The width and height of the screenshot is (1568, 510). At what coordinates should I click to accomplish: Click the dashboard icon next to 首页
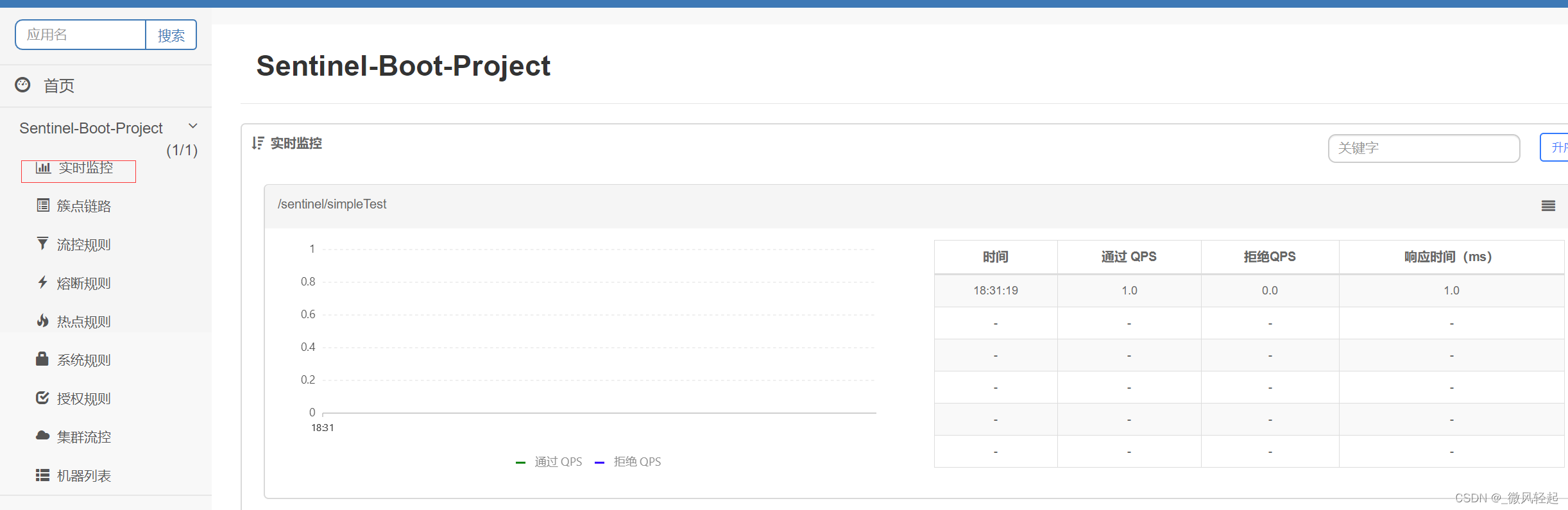tap(22, 85)
